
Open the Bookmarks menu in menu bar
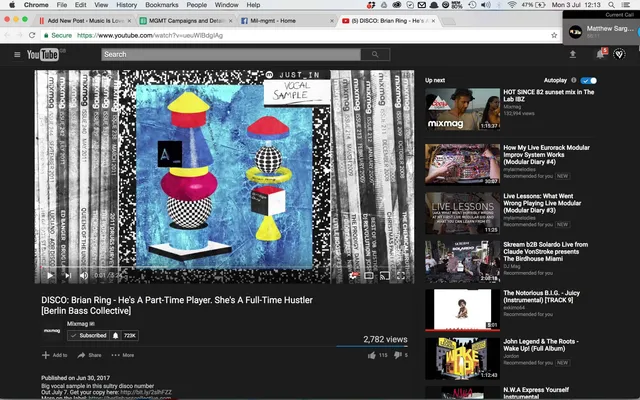pyautogui.click(x=162, y=5)
